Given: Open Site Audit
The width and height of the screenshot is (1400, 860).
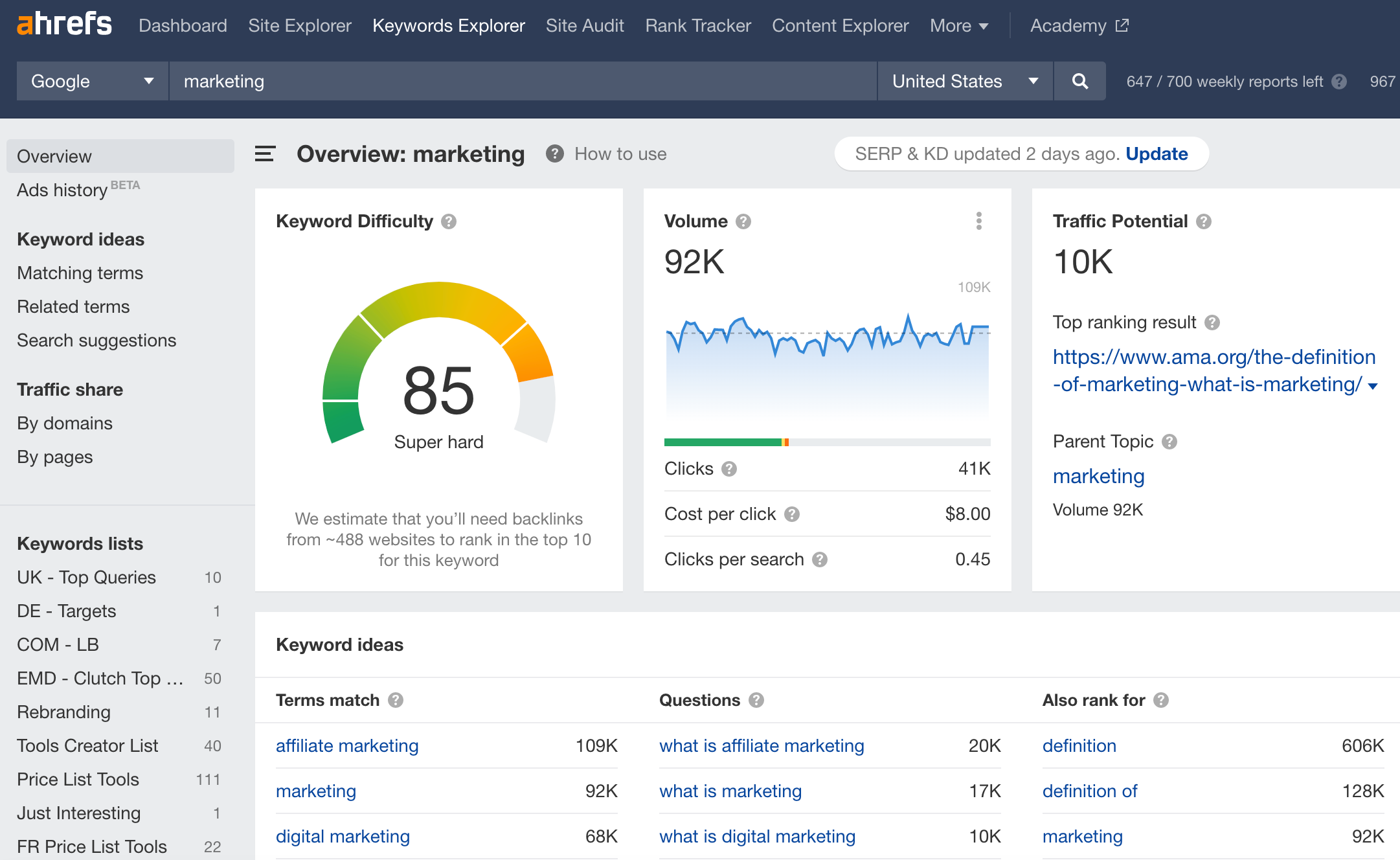Looking at the screenshot, I should [x=585, y=26].
